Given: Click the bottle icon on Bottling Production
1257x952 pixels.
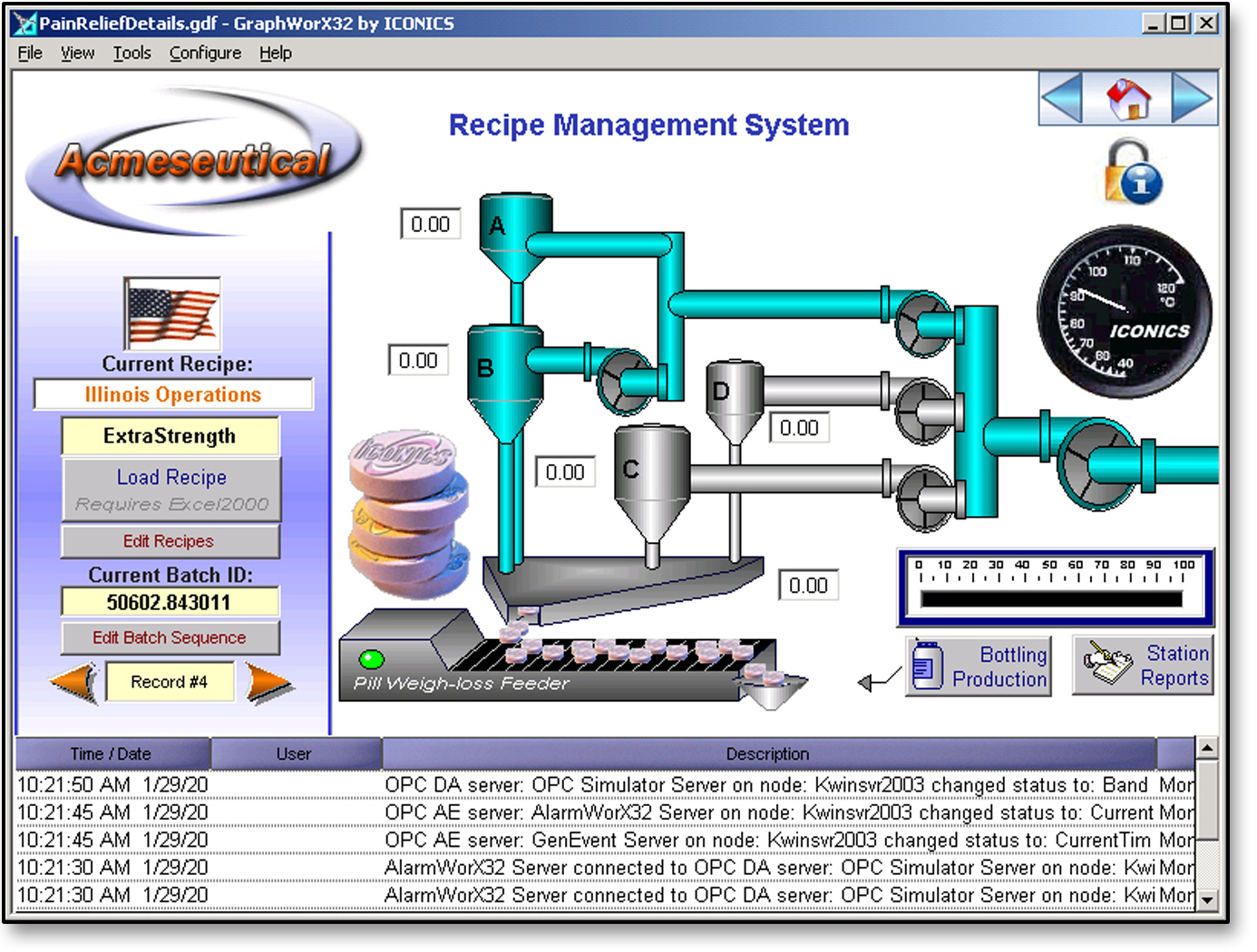Looking at the screenshot, I should tap(927, 666).
